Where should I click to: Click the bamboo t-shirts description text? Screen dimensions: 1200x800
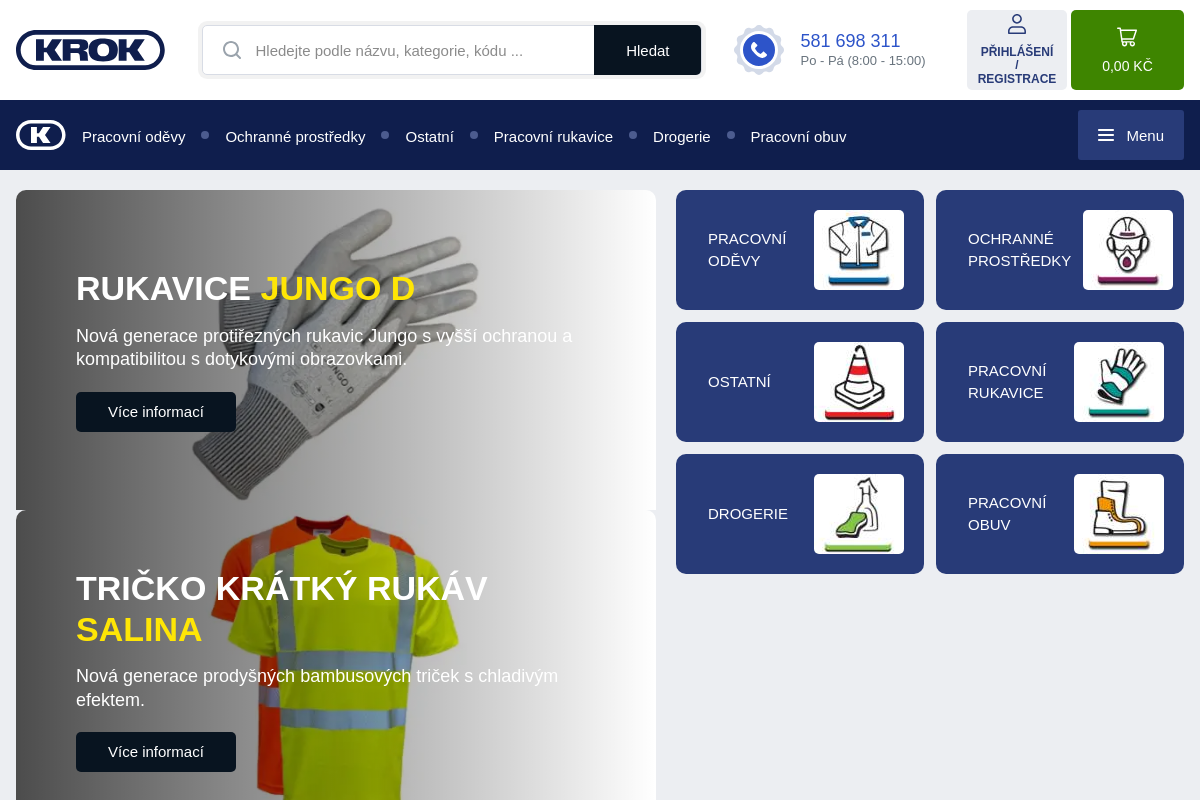tap(317, 688)
